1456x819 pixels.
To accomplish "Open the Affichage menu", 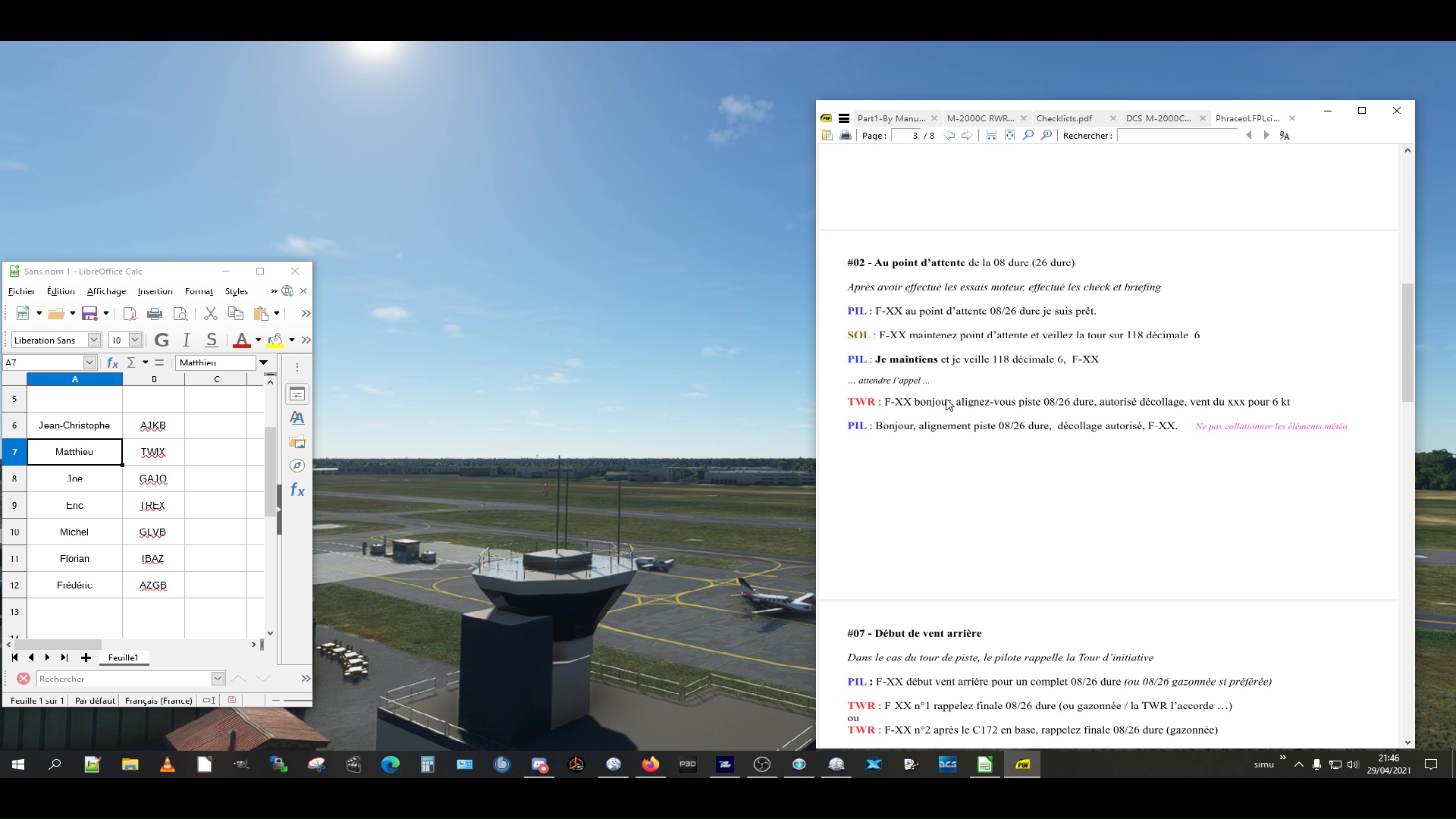I will pos(106,291).
